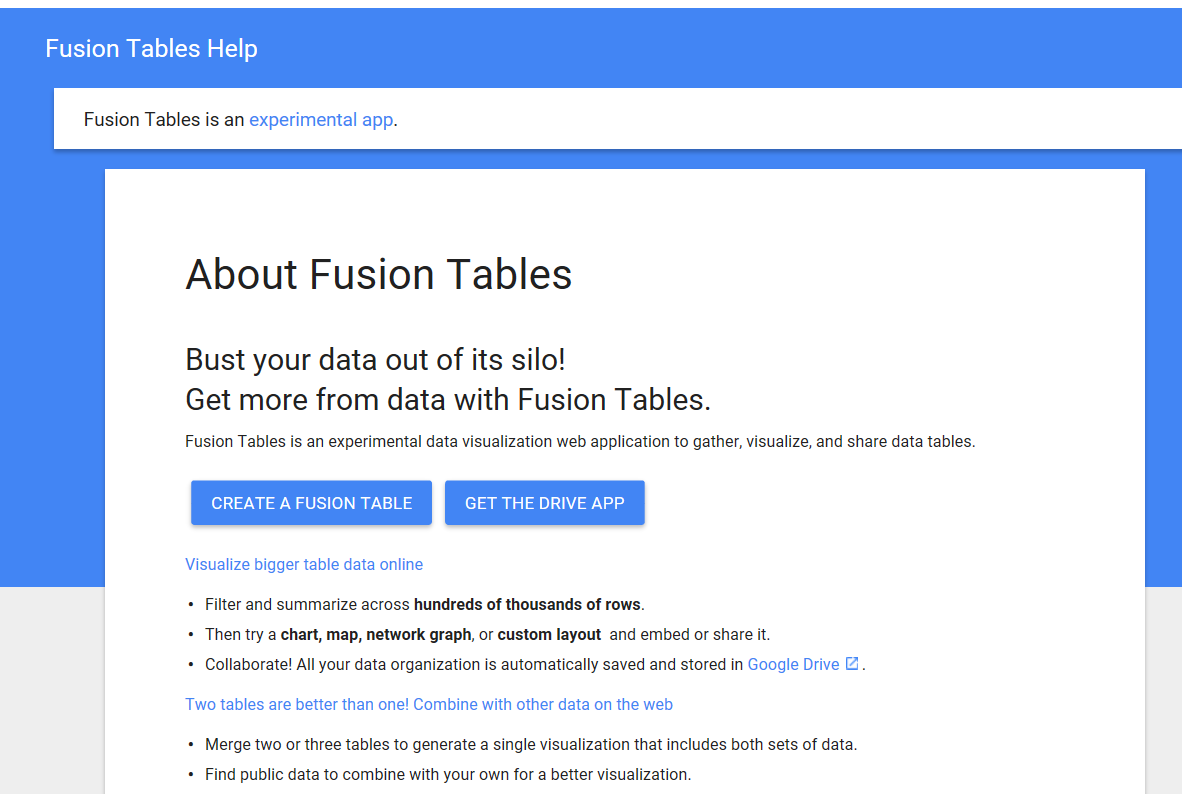
Task: Click the experimental data visualization description paragraph
Action: click(580, 441)
